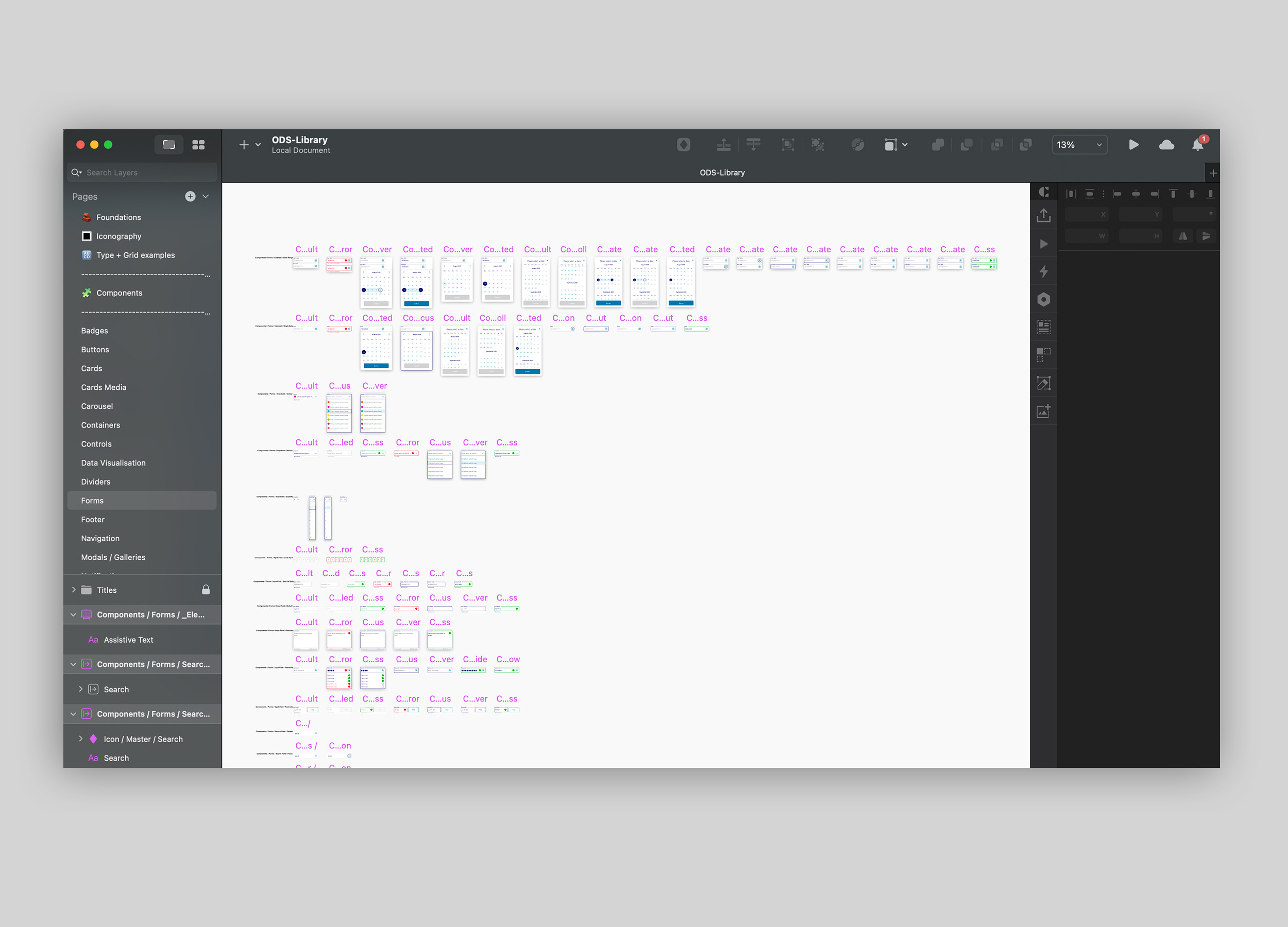Add a new page with plus button

tap(190, 196)
